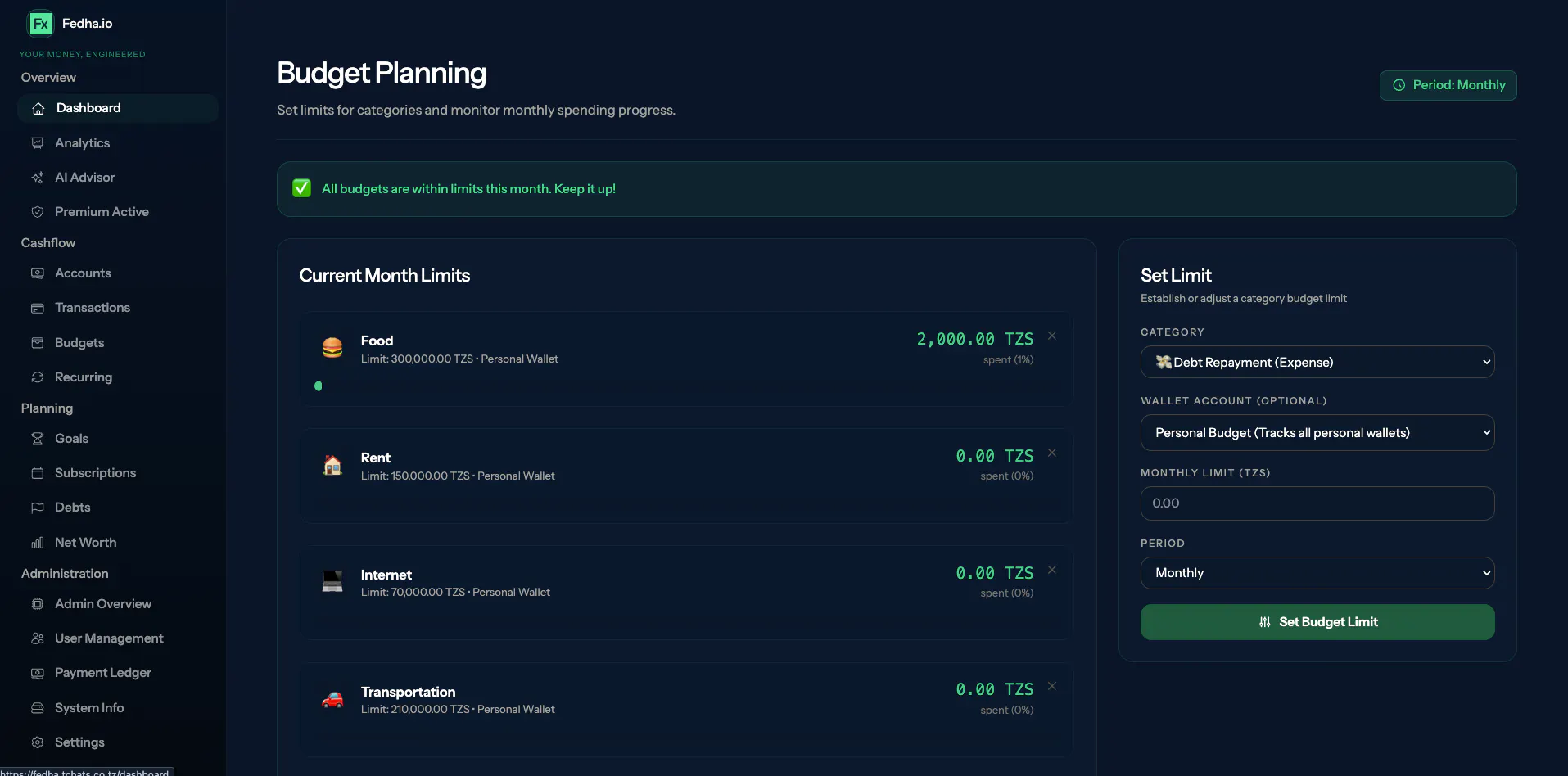The image size is (1568, 776).
Task: Remove the Internet budget limit
Action: pyautogui.click(x=1052, y=570)
